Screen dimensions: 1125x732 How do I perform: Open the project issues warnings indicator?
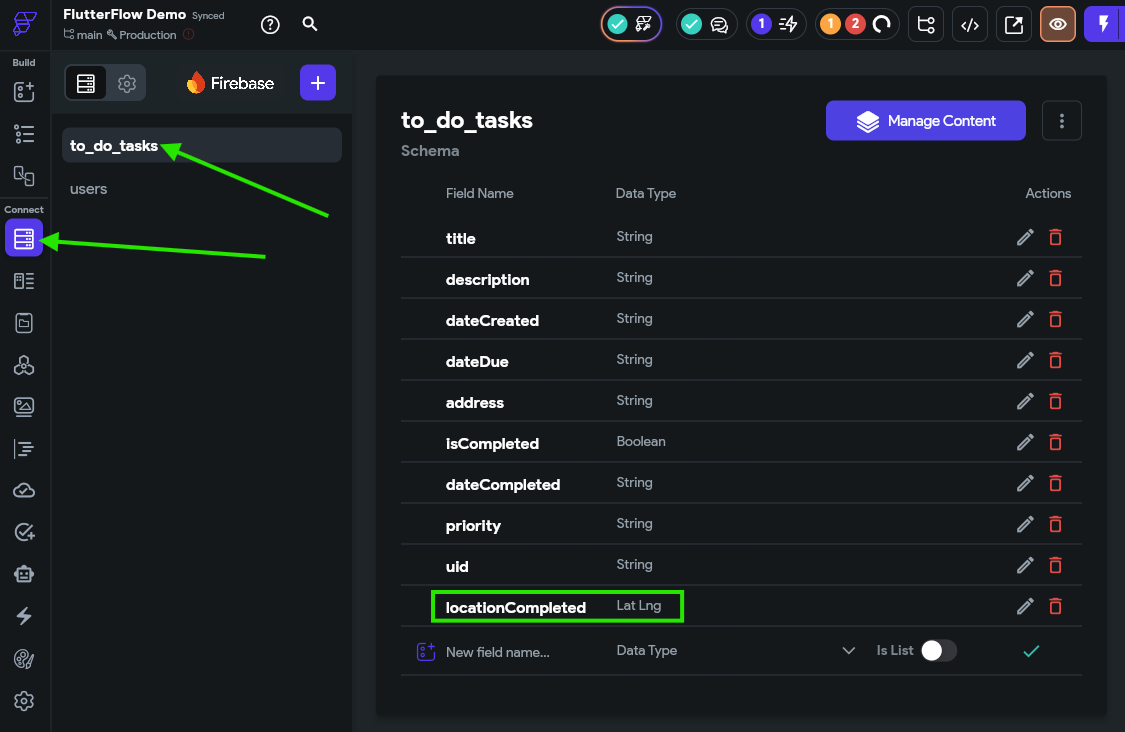click(857, 24)
